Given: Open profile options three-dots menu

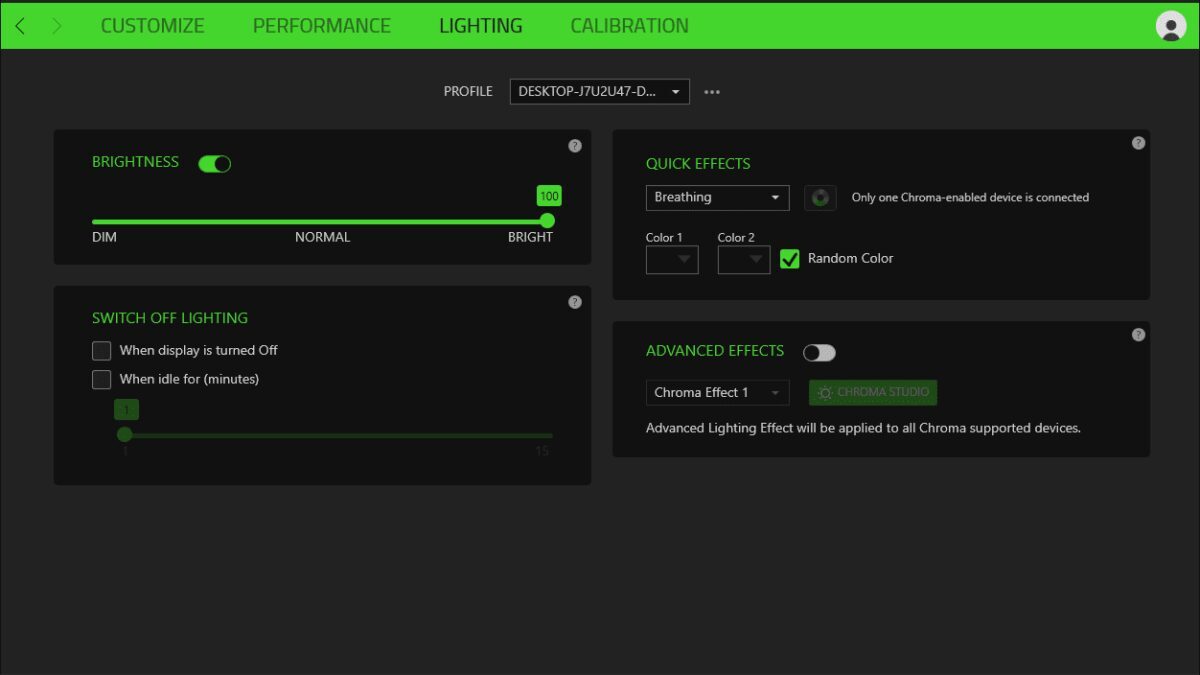Looking at the screenshot, I should (712, 91).
